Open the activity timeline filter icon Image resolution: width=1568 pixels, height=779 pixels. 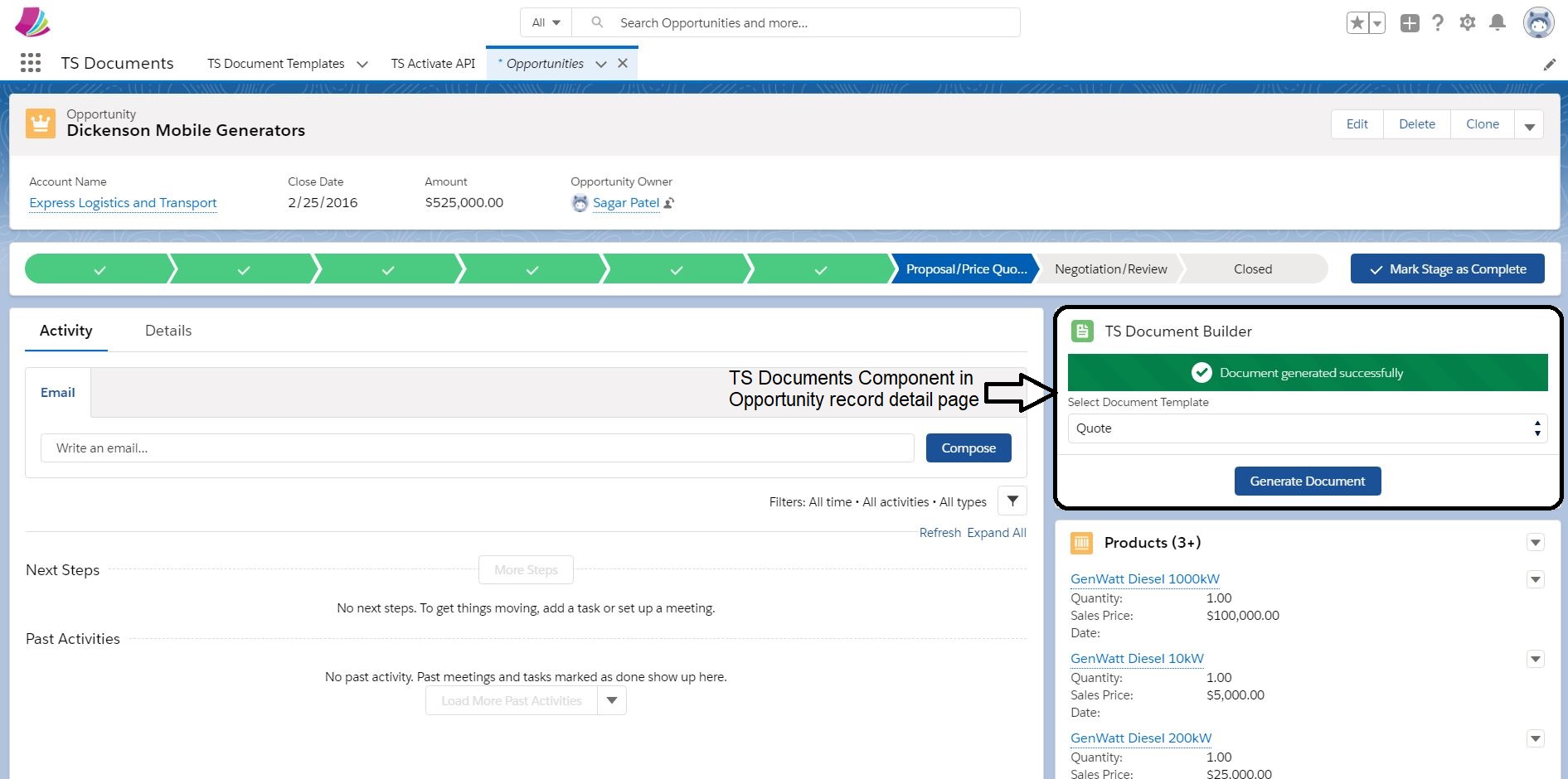click(1012, 501)
